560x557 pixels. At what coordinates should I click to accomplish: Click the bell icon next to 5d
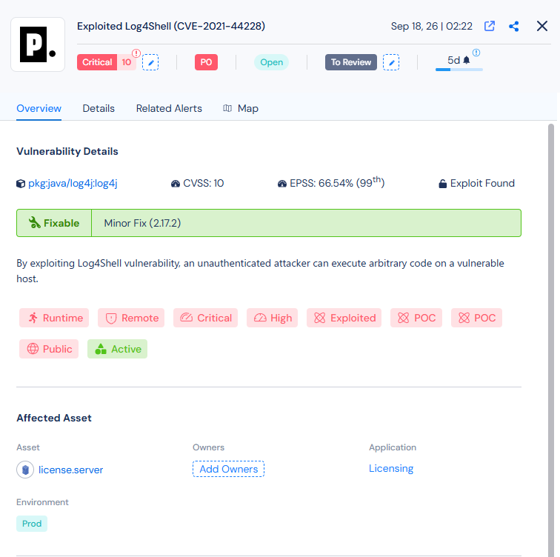click(466, 60)
